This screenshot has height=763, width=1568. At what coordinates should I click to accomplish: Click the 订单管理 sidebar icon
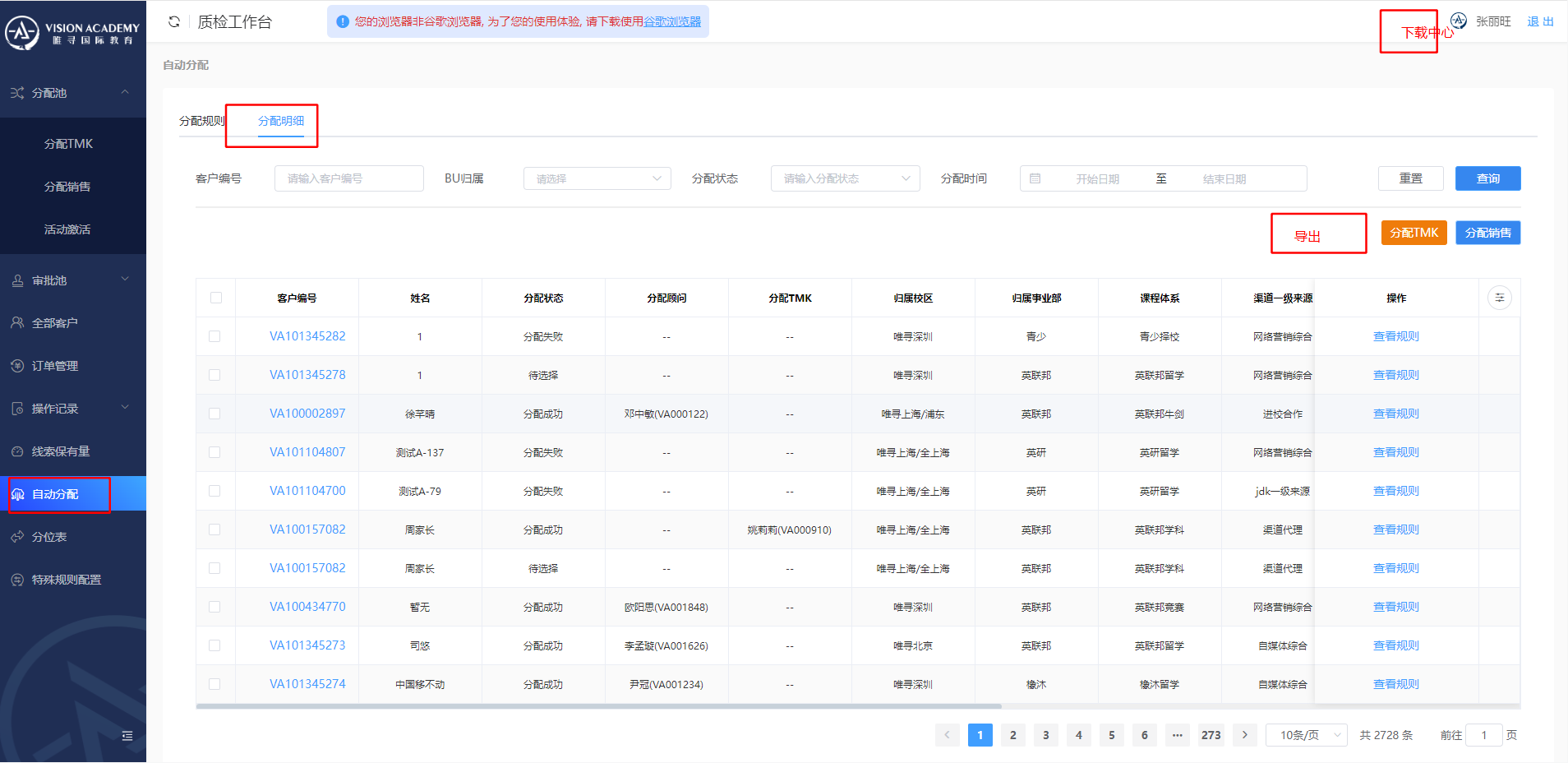click(x=17, y=366)
